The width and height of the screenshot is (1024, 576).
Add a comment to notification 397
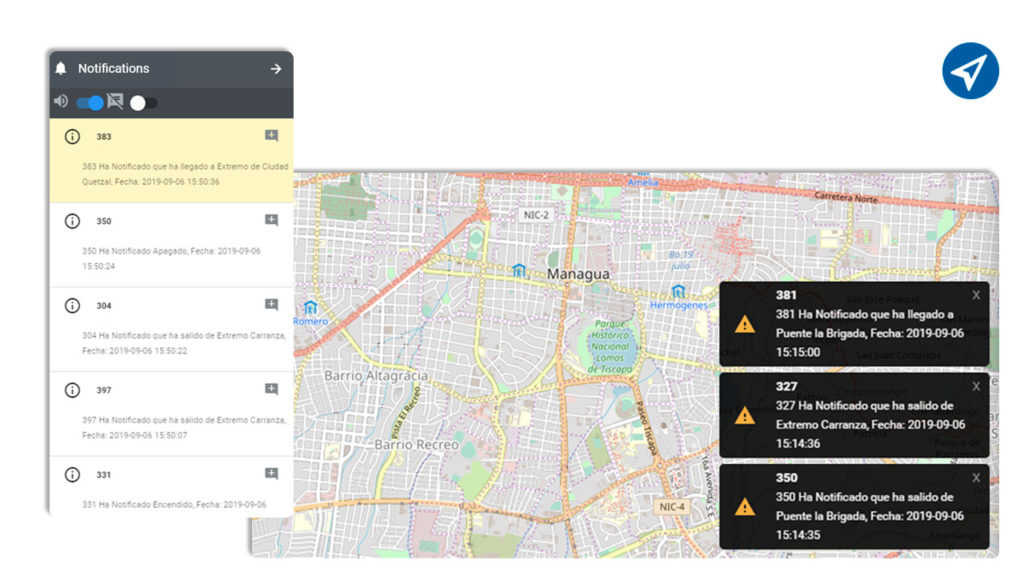pyautogui.click(x=272, y=389)
